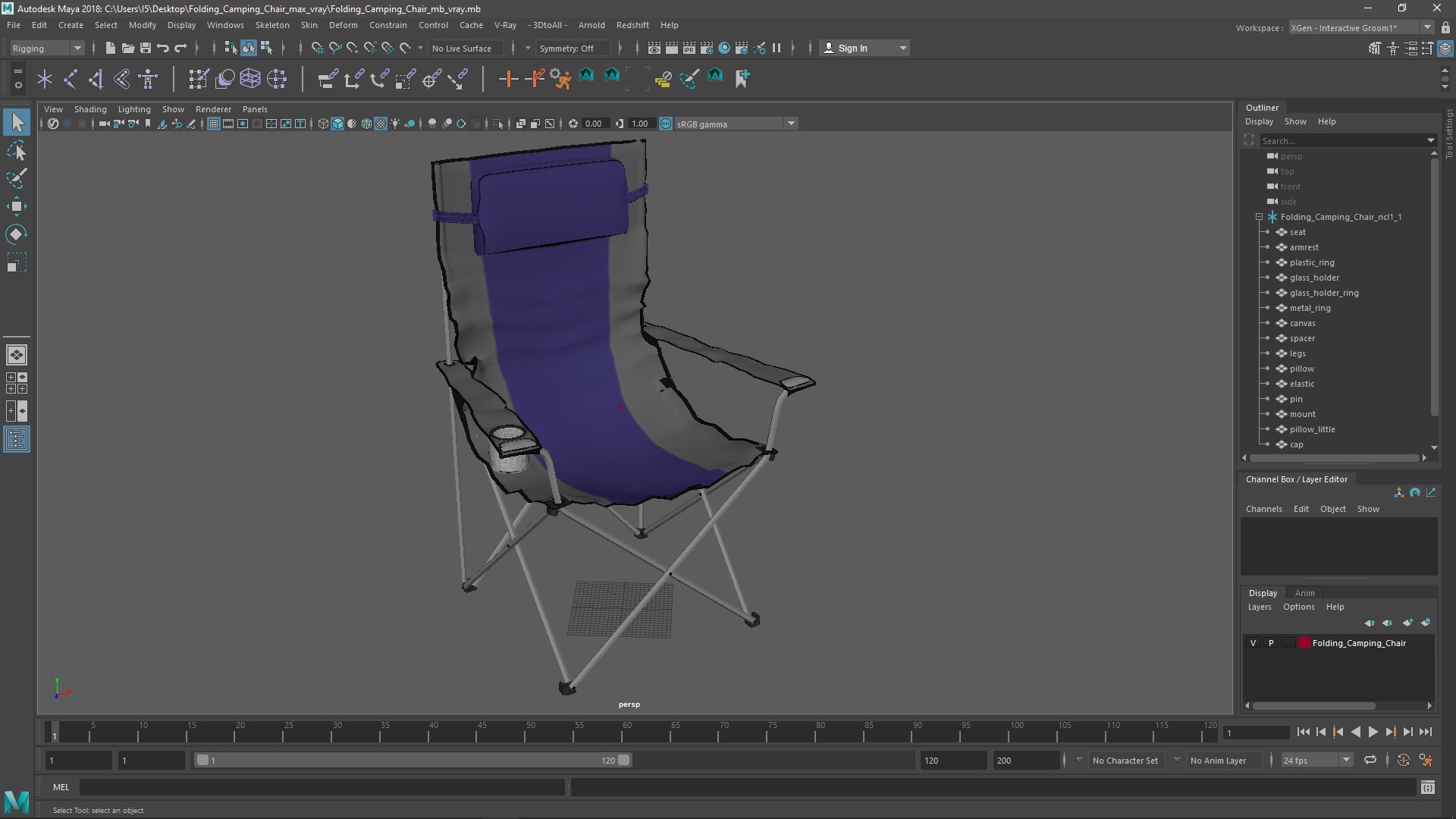Open a scene with folder icon

127,48
